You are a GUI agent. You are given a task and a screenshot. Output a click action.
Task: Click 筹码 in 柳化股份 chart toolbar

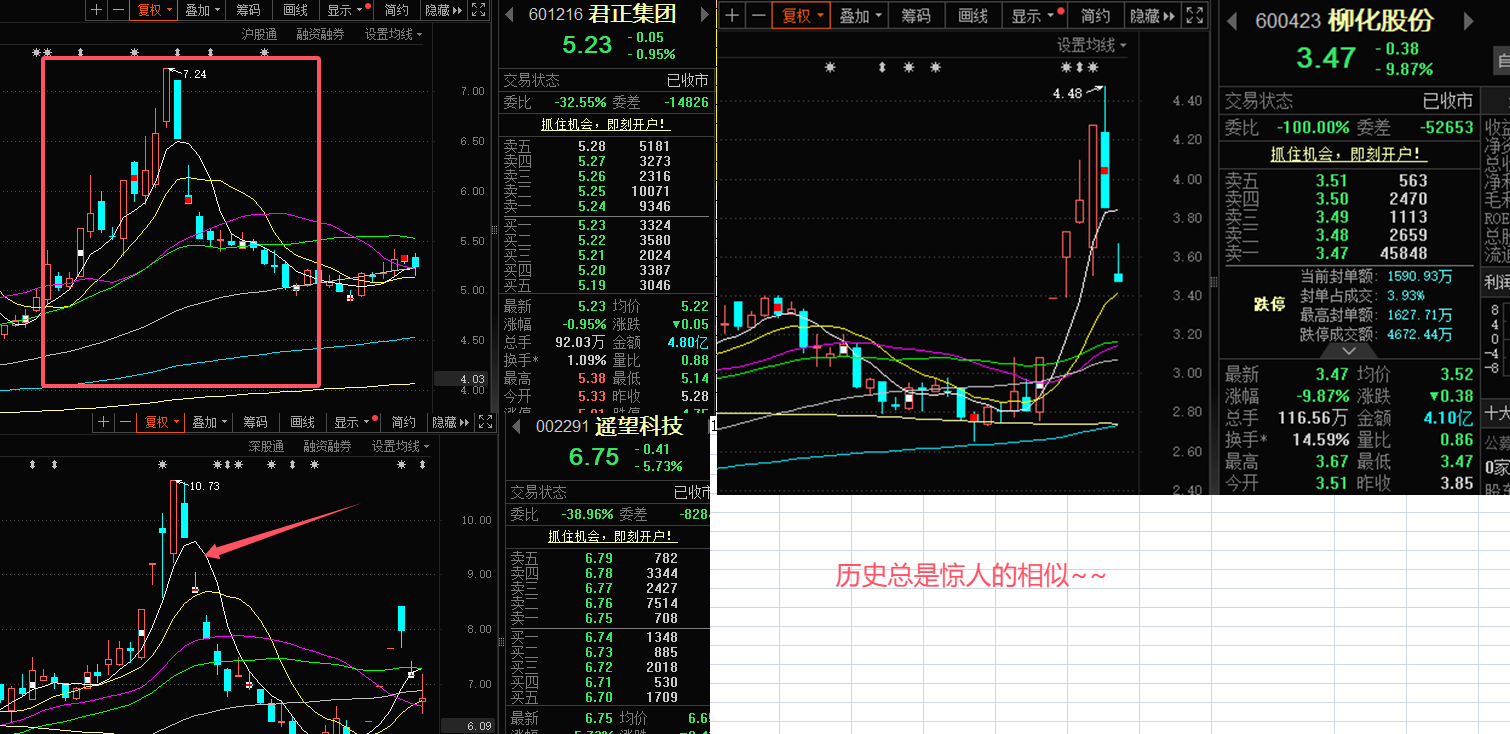[916, 16]
